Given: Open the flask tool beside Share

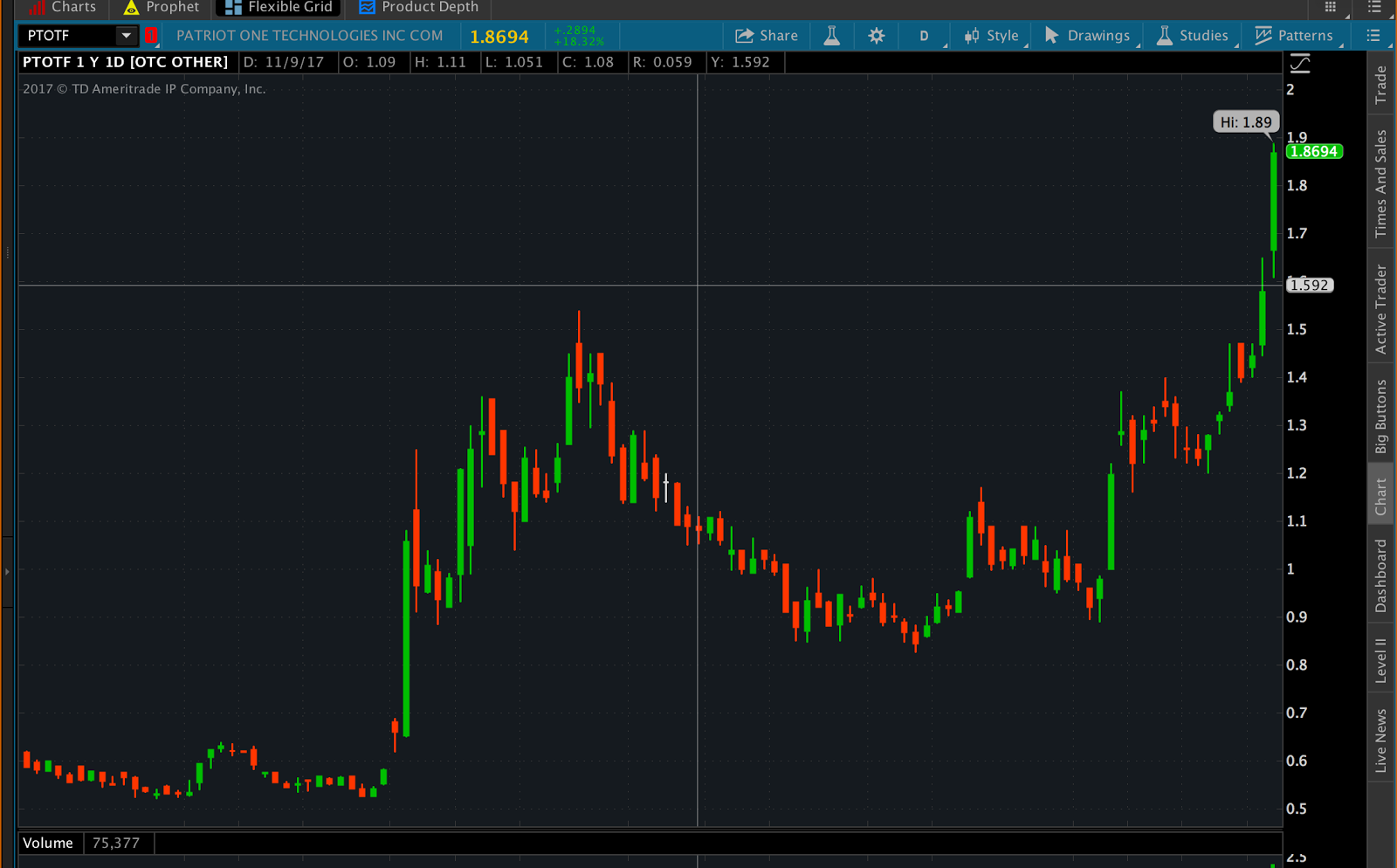Looking at the screenshot, I should pos(832,36).
